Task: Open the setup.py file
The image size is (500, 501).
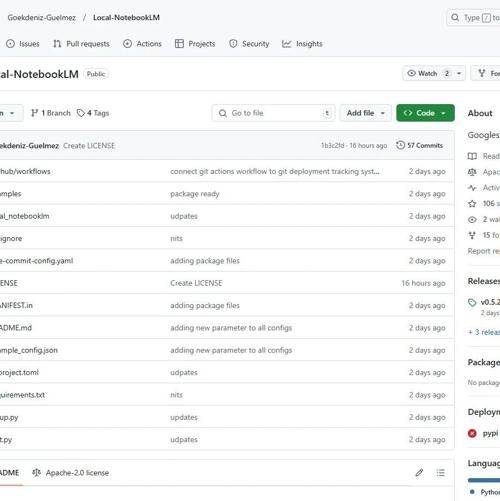Action: tap(9, 417)
